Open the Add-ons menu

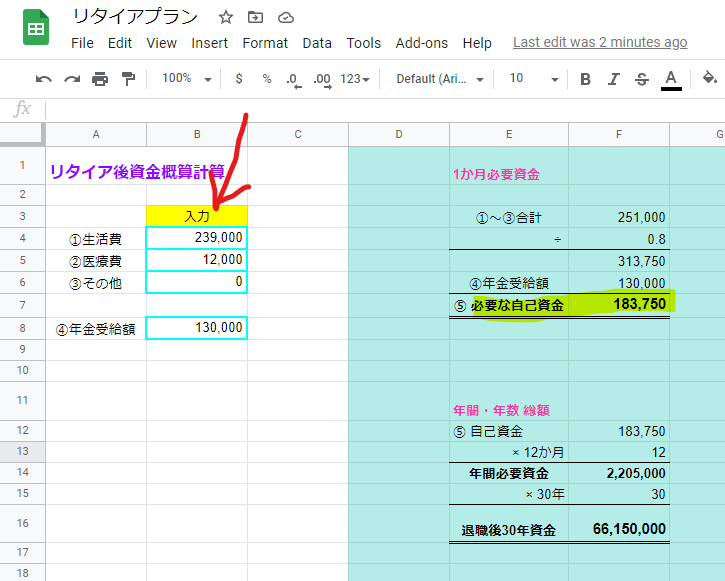coord(422,43)
